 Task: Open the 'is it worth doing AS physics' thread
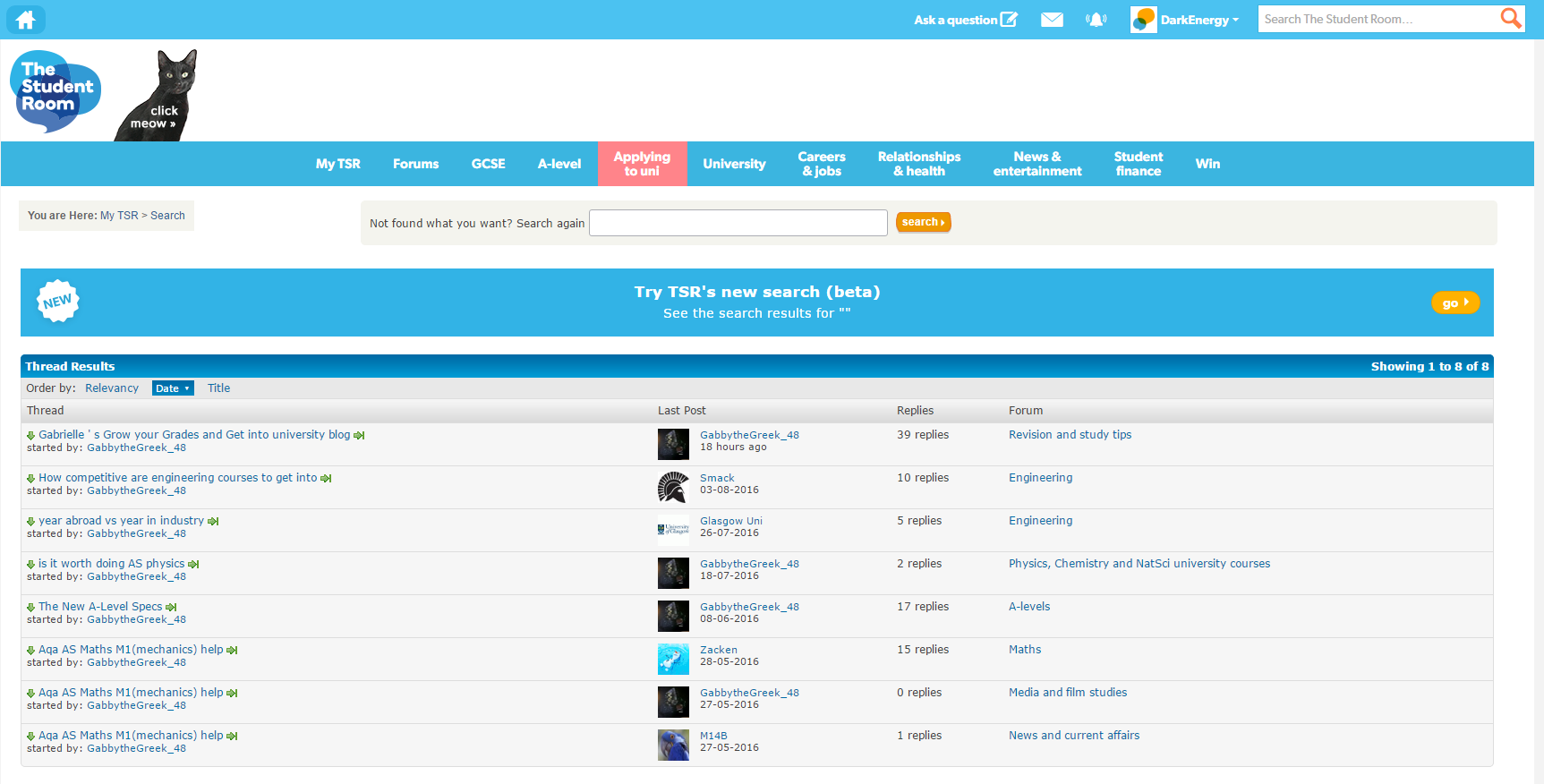[111, 564]
